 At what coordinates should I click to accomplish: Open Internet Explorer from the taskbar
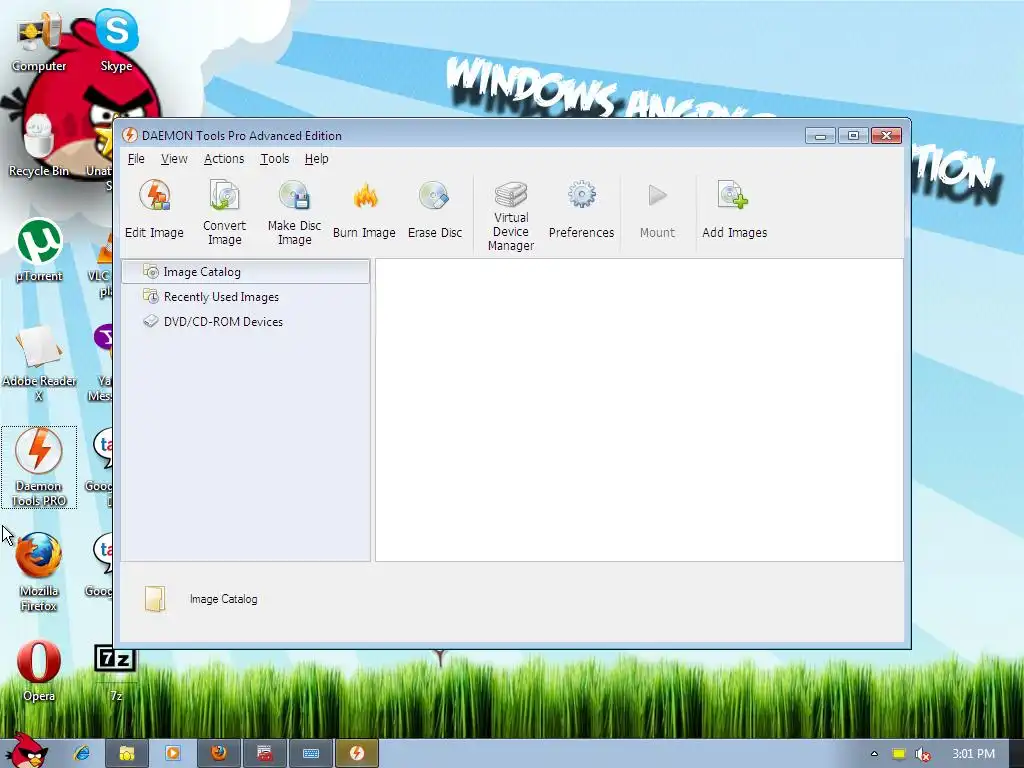pos(82,753)
